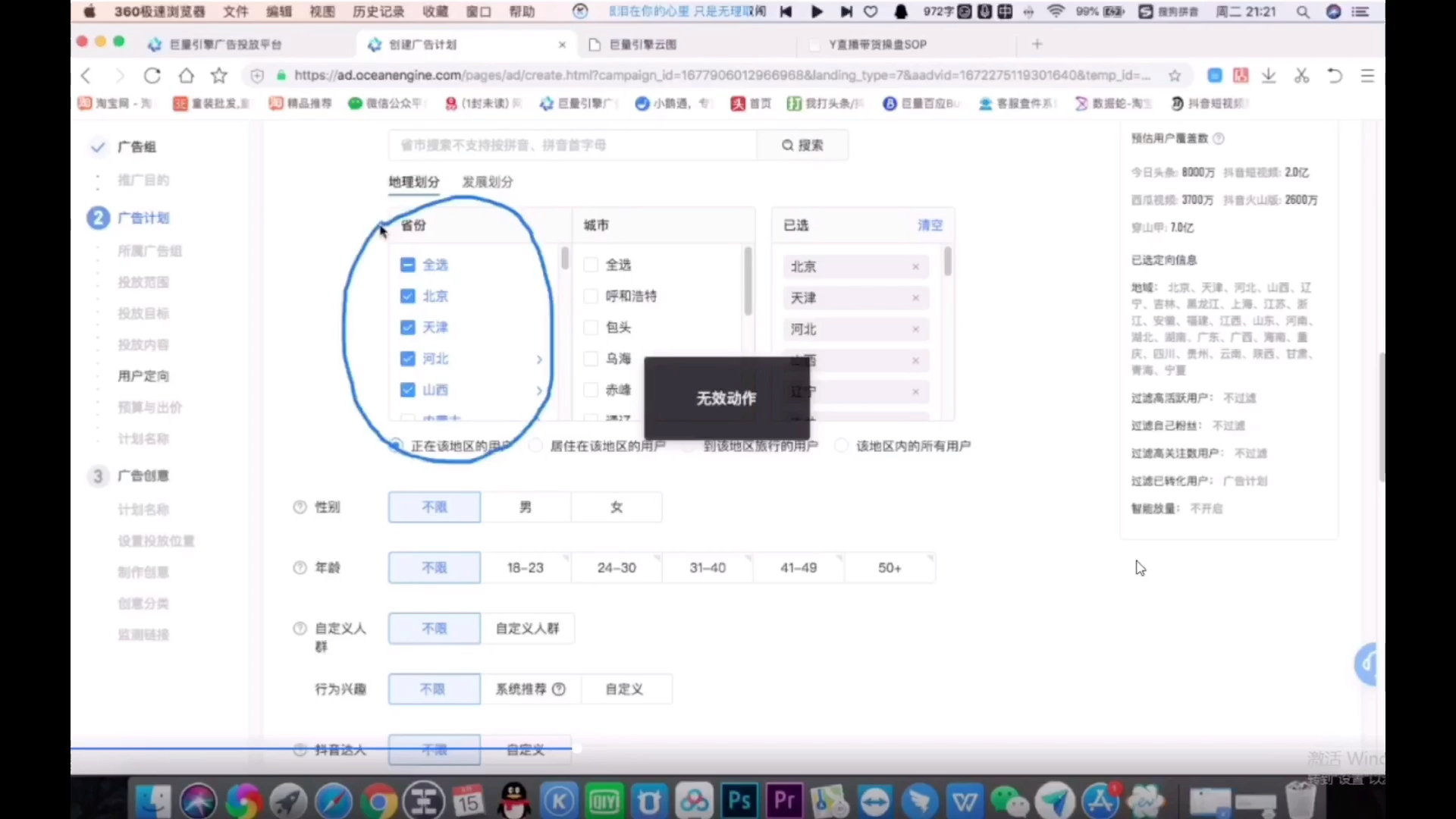The width and height of the screenshot is (1456, 819).
Task: Select 男 gender option
Action: click(524, 506)
